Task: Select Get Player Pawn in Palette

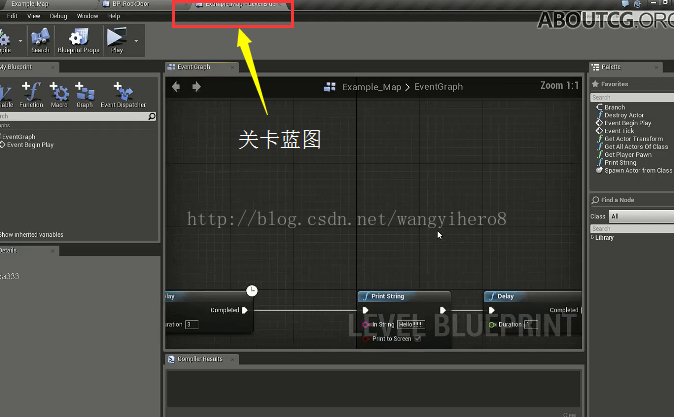Action: tap(628, 155)
